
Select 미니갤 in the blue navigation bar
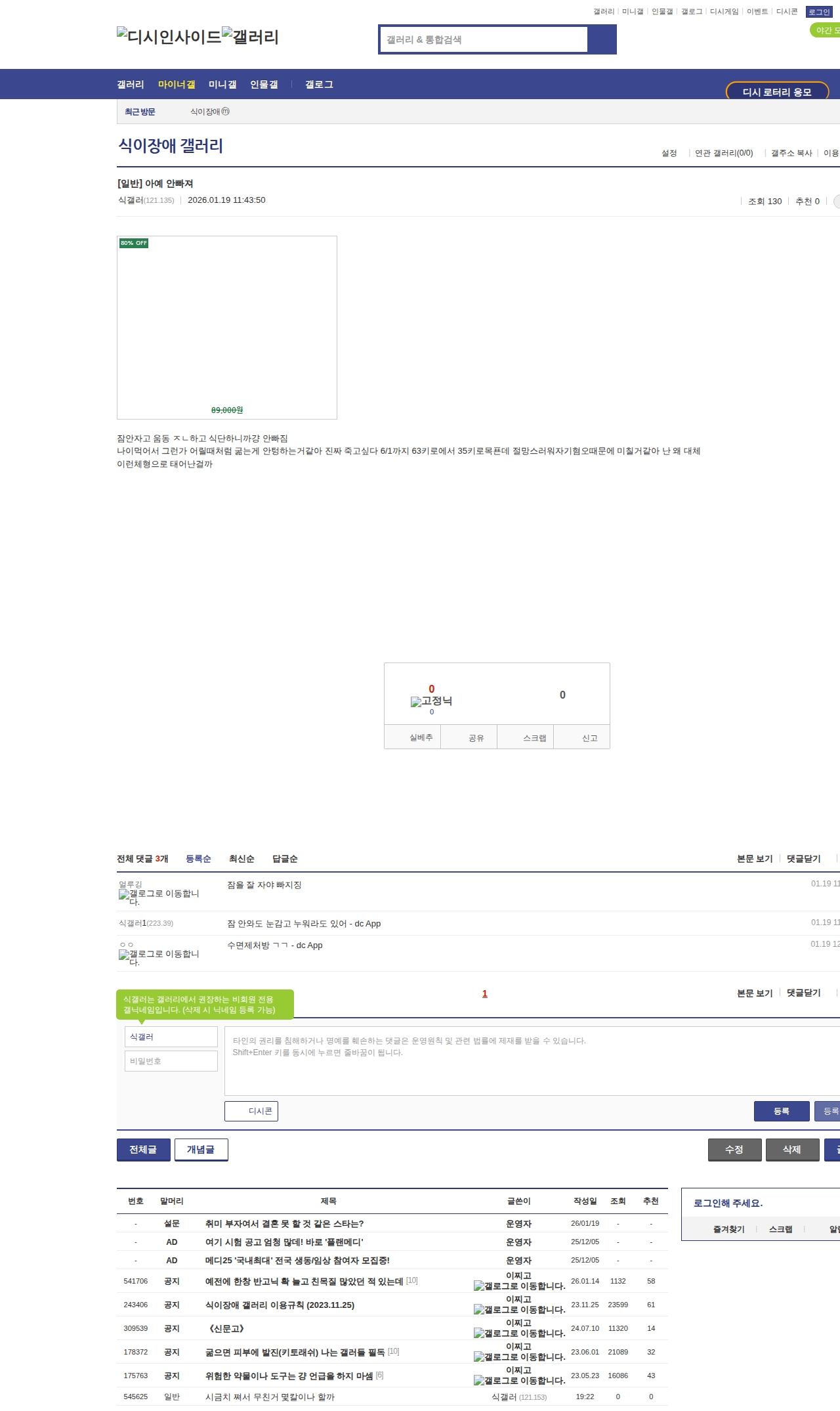[x=222, y=84]
